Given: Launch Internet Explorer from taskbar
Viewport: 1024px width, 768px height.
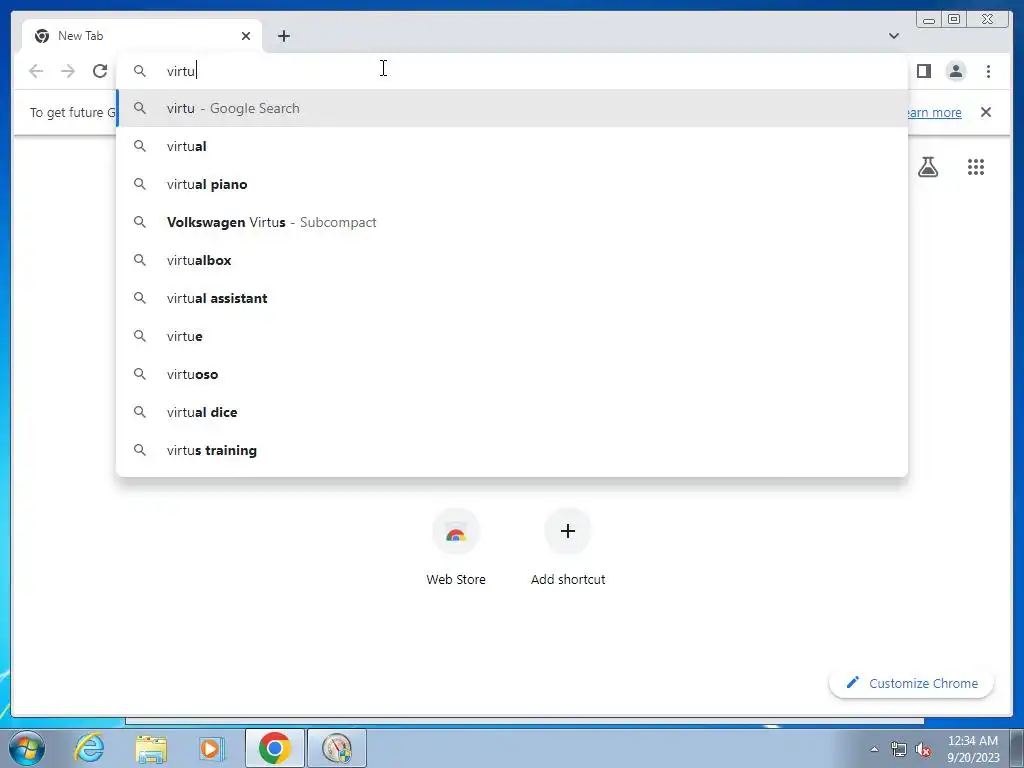Looking at the screenshot, I should tap(89, 748).
